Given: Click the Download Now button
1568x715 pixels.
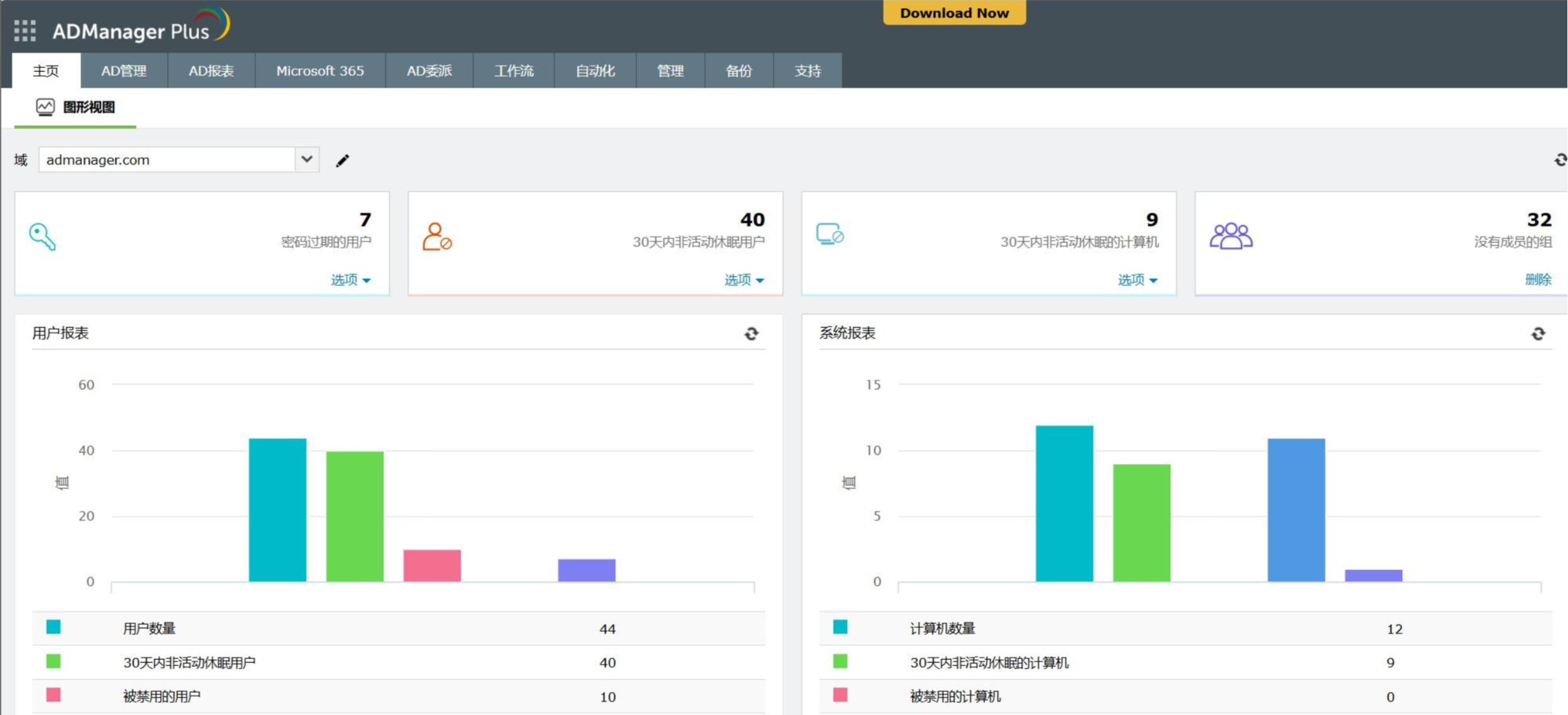Looking at the screenshot, I should point(954,13).
